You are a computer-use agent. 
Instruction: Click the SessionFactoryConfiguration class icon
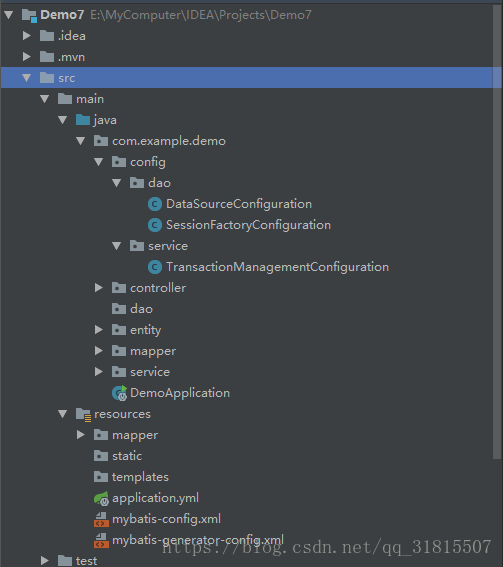click(155, 225)
